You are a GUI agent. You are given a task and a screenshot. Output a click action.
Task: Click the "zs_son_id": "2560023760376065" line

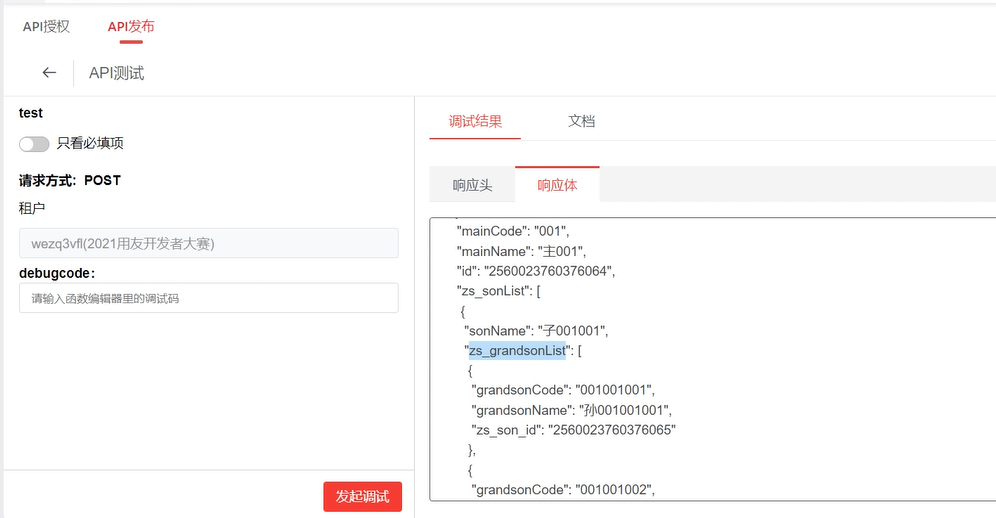(x=574, y=430)
